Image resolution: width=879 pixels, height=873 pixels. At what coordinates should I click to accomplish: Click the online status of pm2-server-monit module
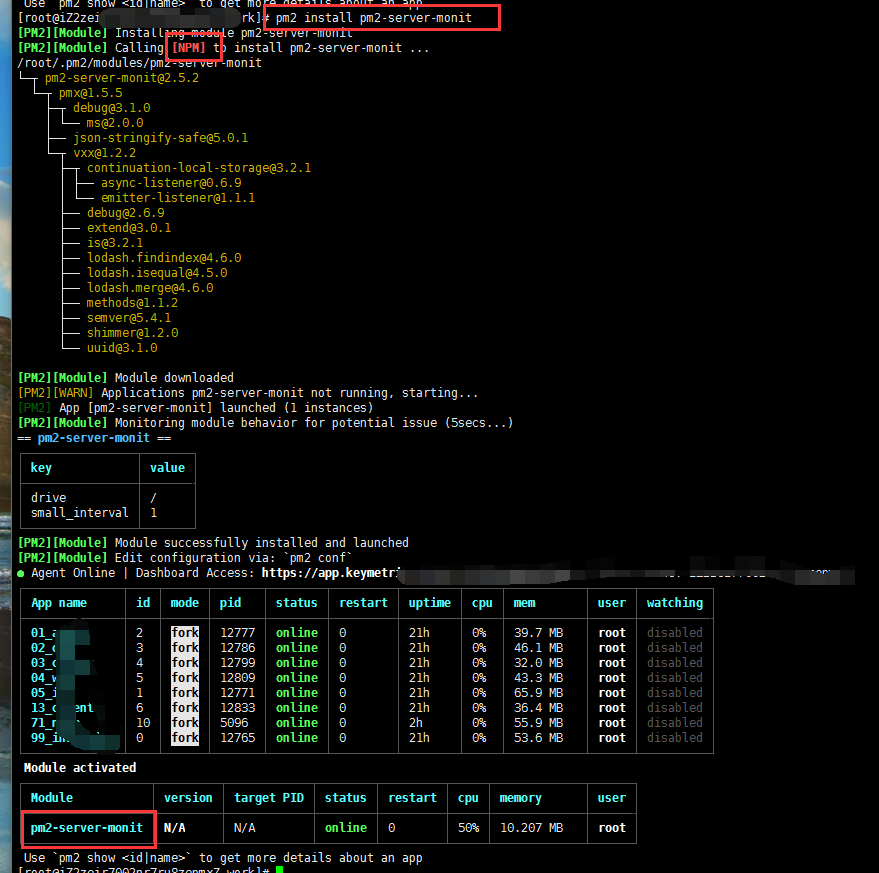point(346,828)
